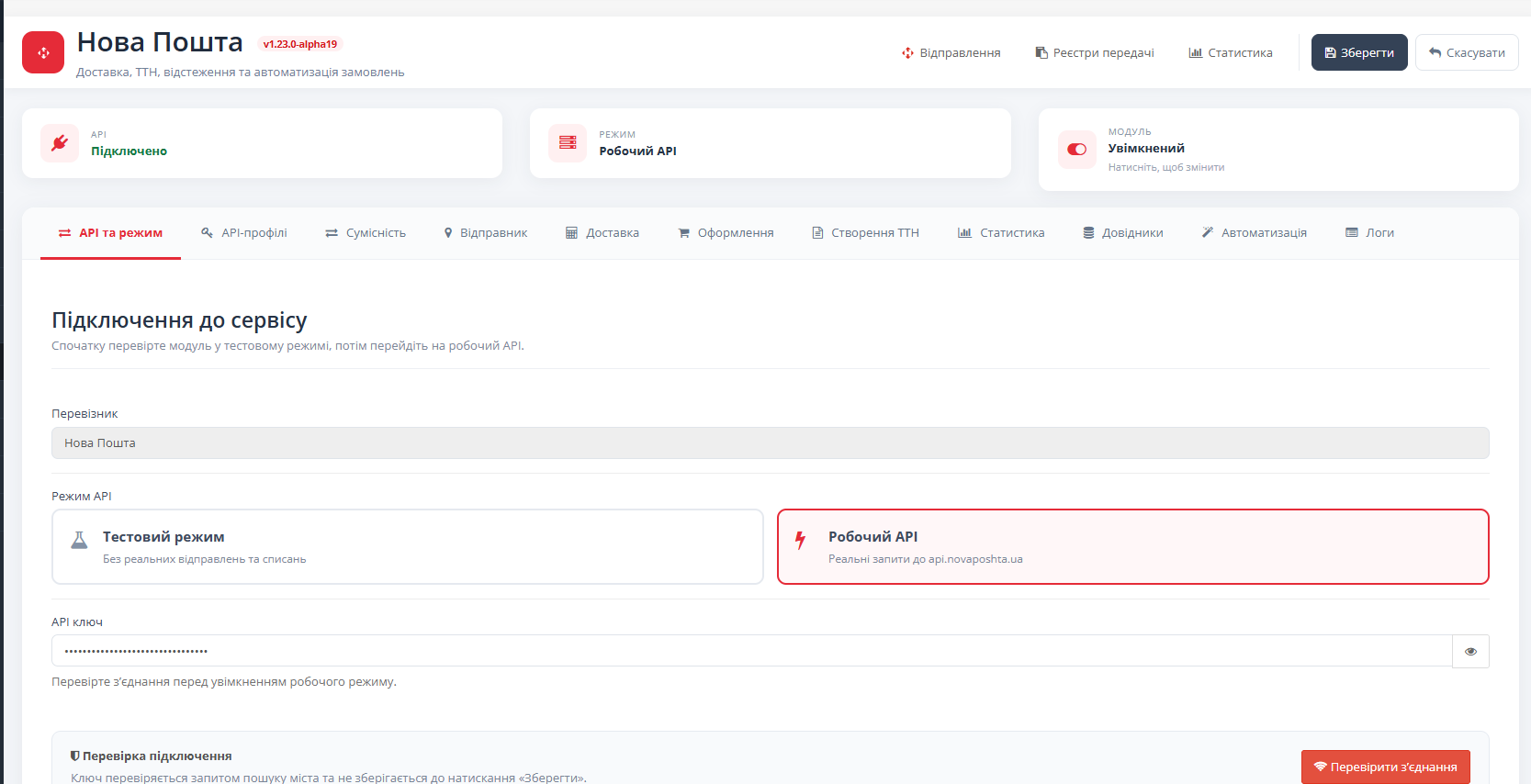The height and width of the screenshot is (784, 1531).
Task: Click the red Nova Poshta logo icon
Action: tap(43, 52)
